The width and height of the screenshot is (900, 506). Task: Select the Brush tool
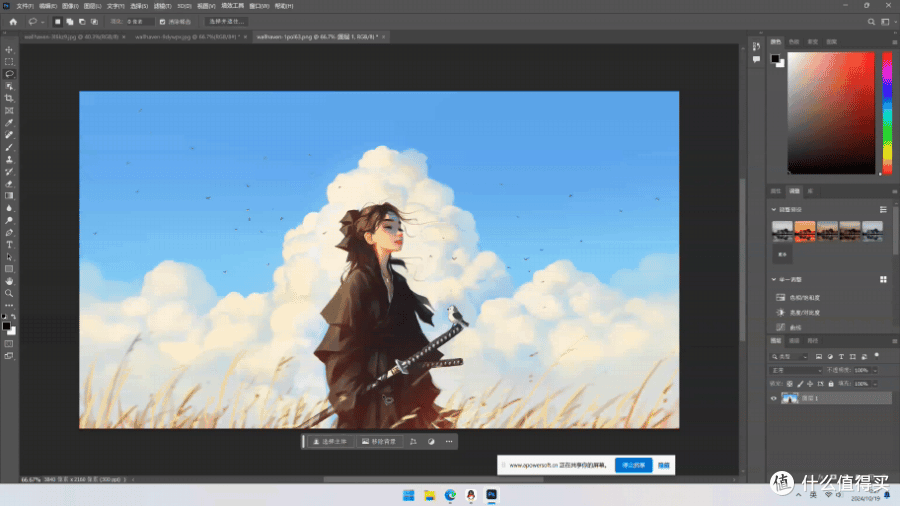pyautogui.click(x=9, y=147)
